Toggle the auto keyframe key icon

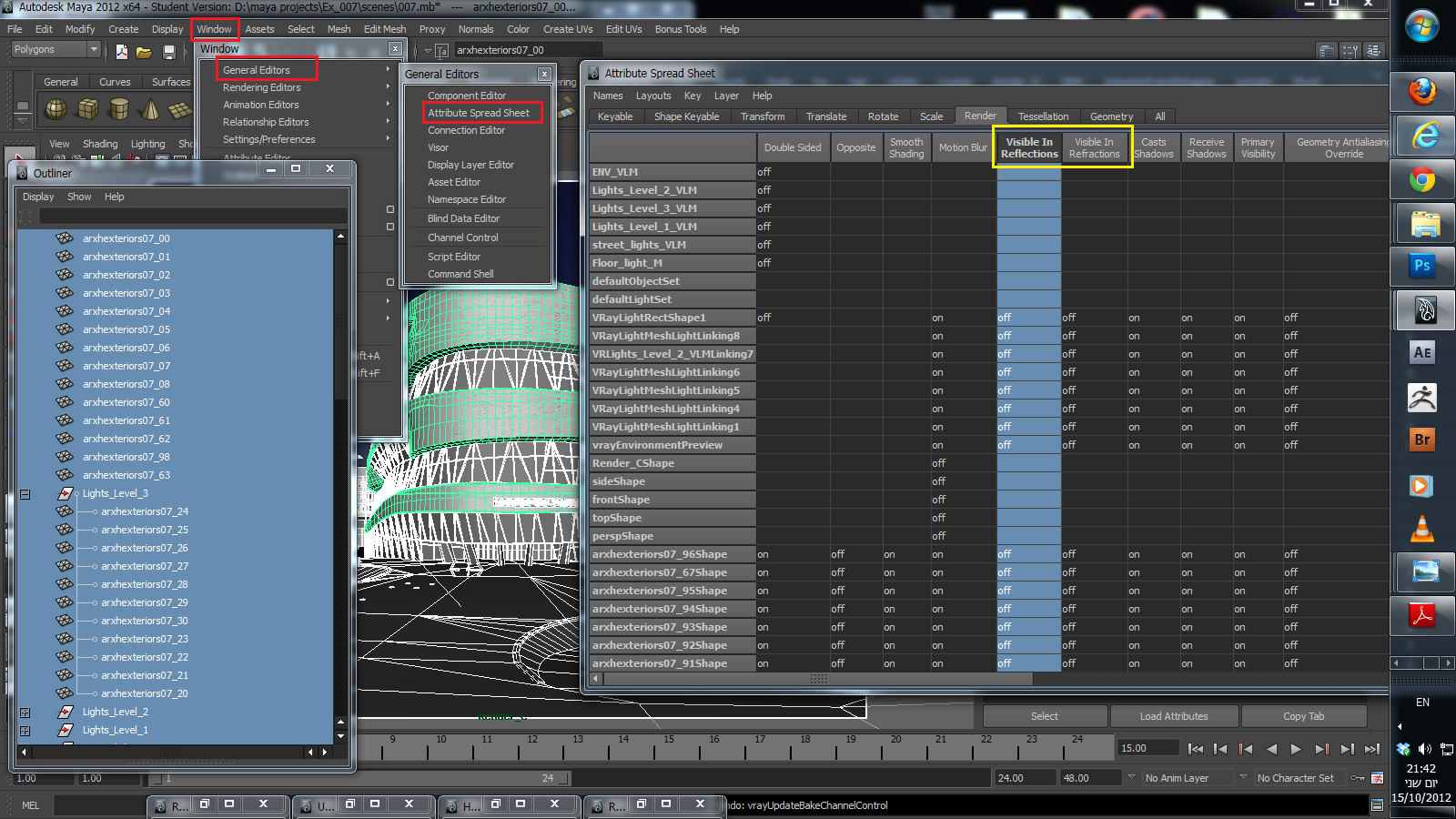point(1357,778)
